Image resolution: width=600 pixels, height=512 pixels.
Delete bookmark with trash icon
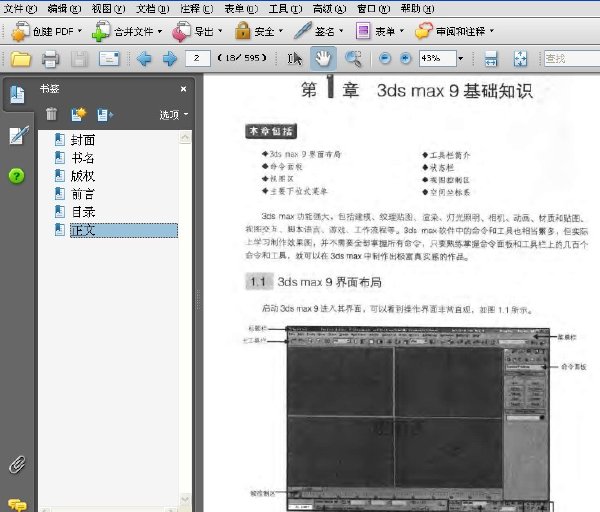51,114
